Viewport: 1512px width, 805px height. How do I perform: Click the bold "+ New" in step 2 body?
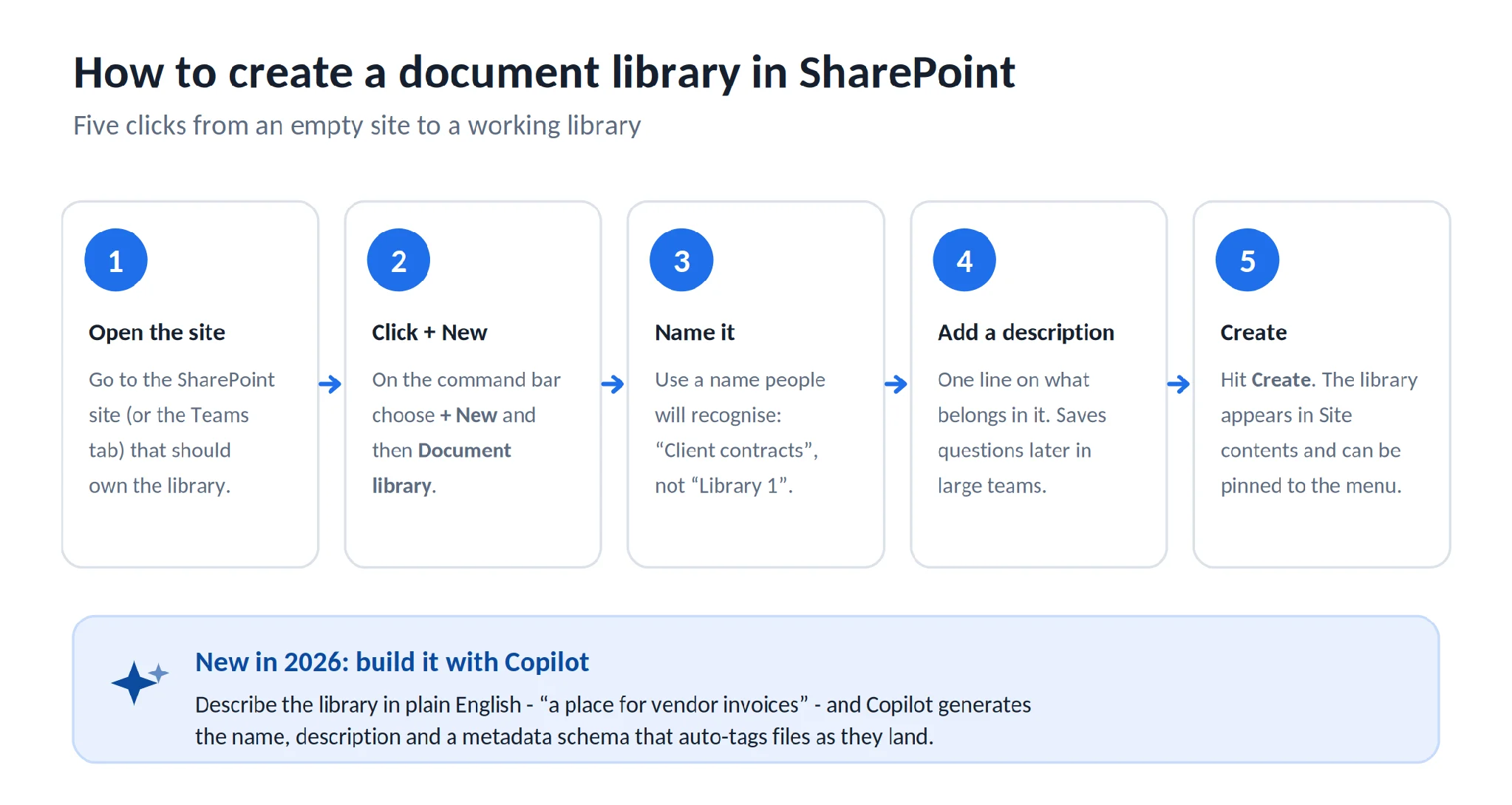[x=469, y=415]
